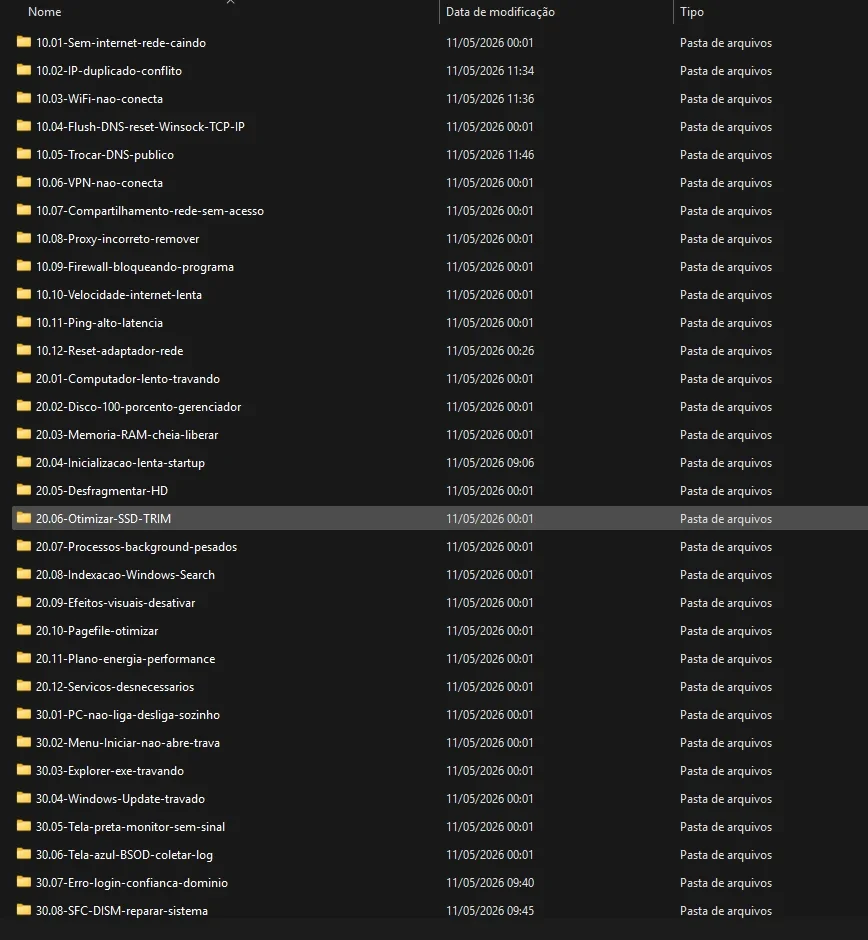868x940 pixels.
Task: Click folder icon of 10.02-IP-duplicado-conflito
Action: pos(24,70)
